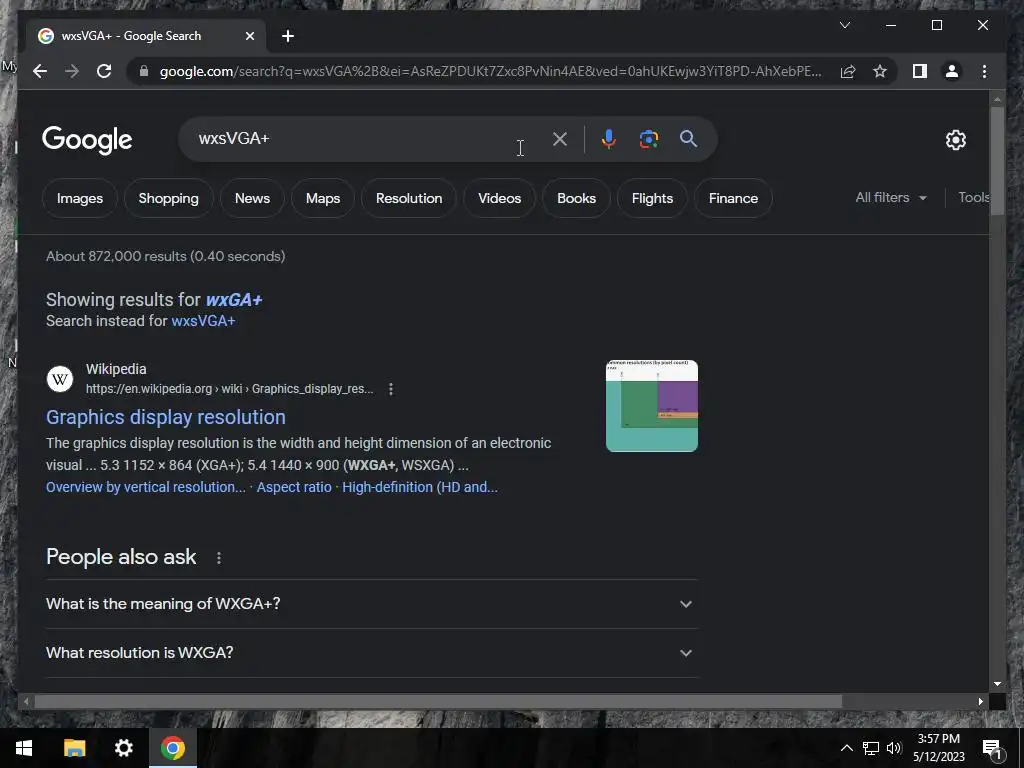The height and width of the screenshot is (768, 1024).
Task: Open Google quick settings gear
Action: pos(955,139)
